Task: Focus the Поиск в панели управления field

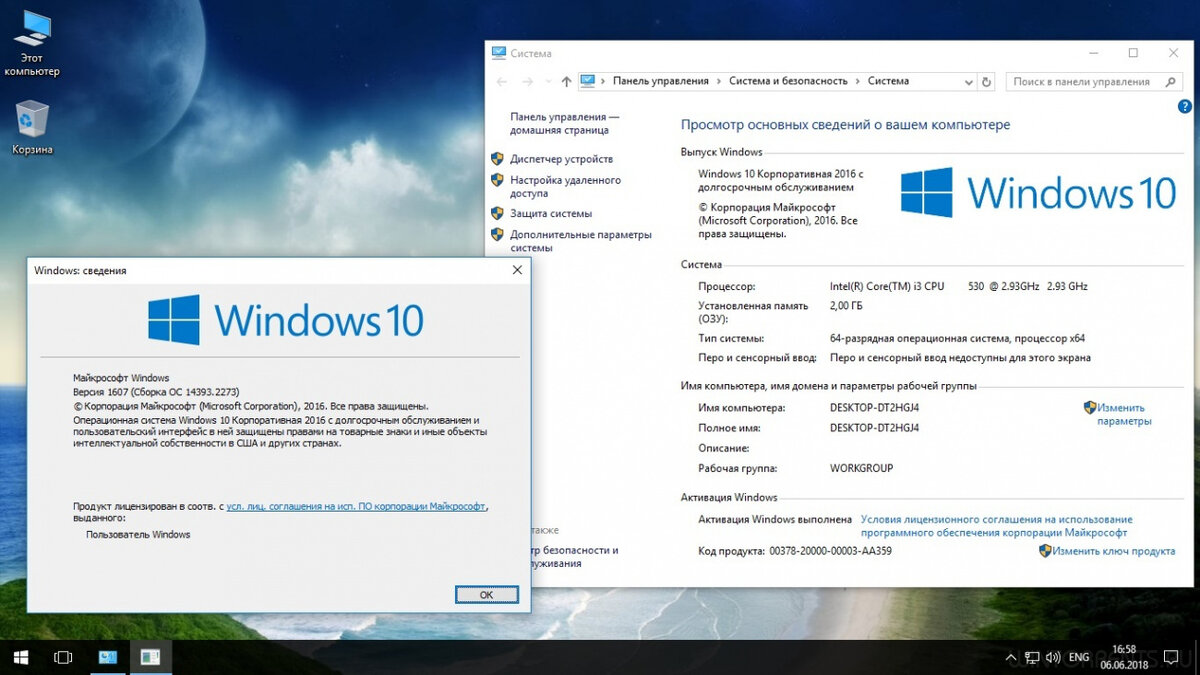Action: point(1092,82)
